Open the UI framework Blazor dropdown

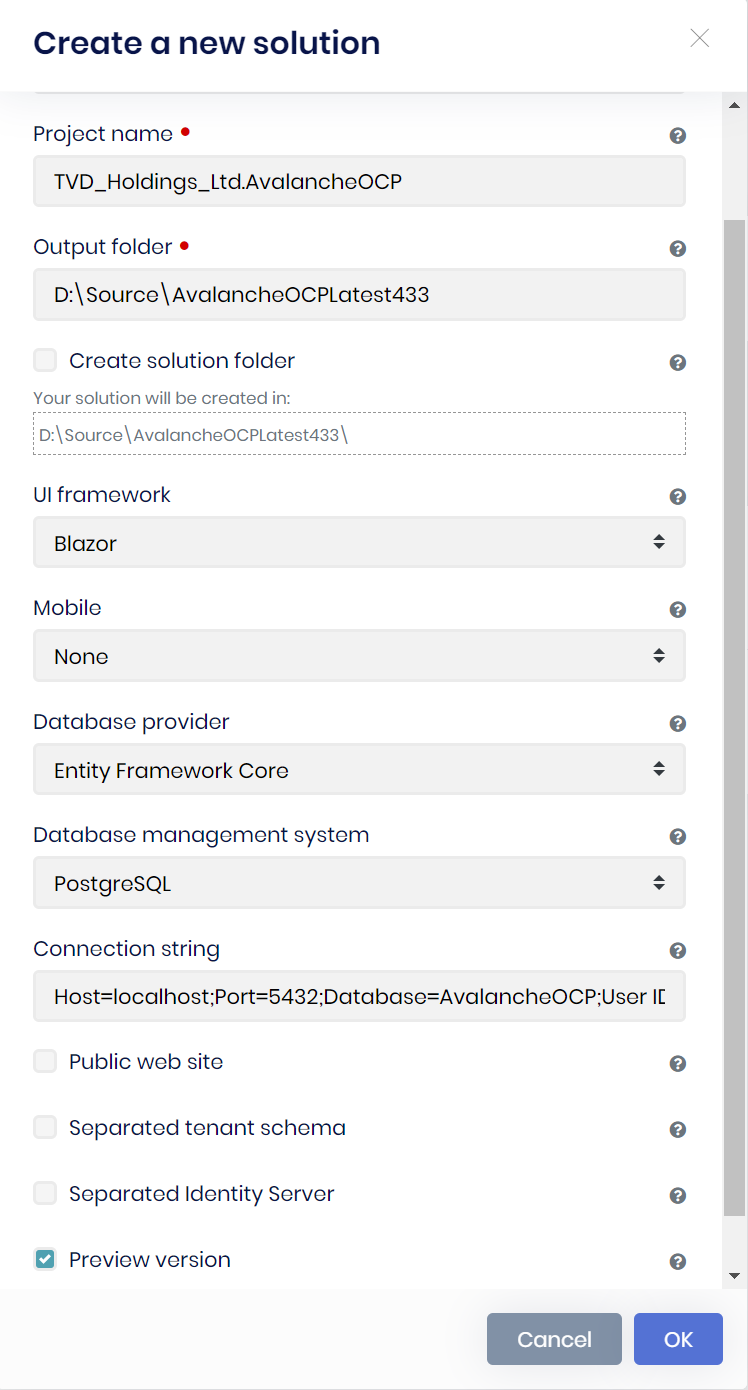click(x=359, y=543)
